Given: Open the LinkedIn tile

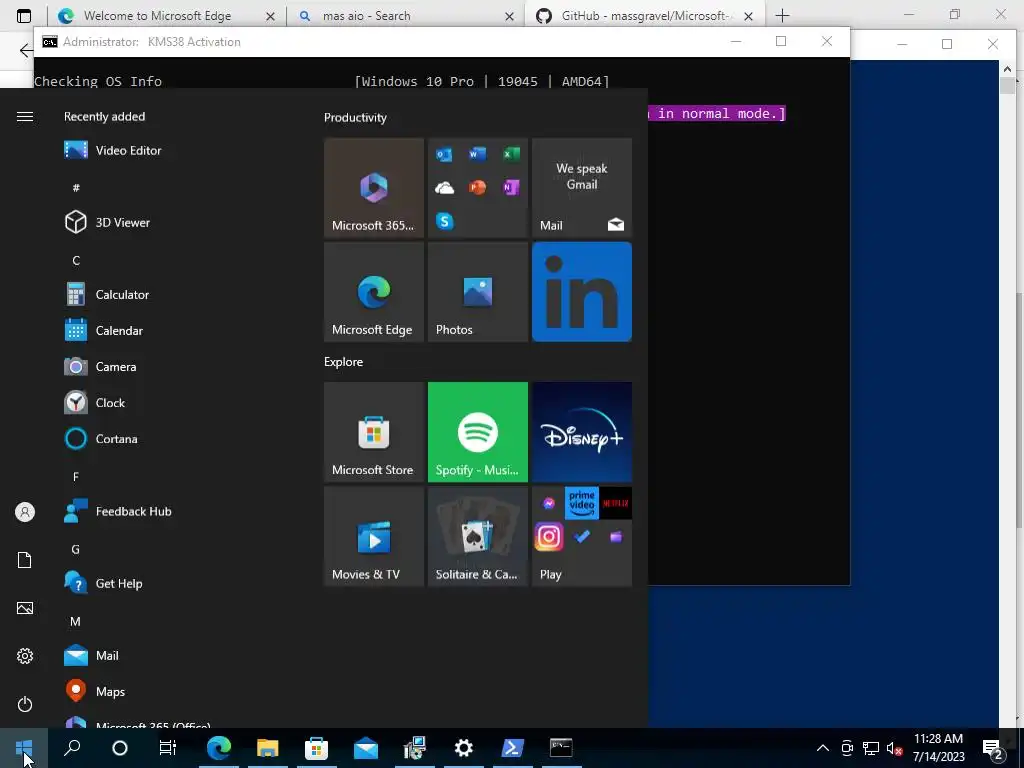Looking at the screenshot, I should [582, 292].
